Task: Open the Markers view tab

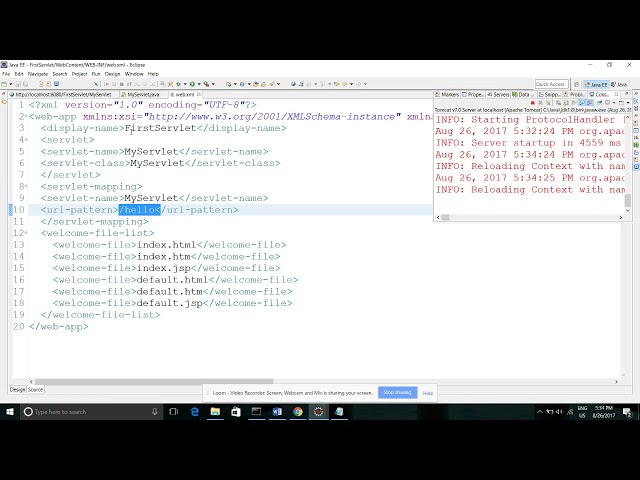Action: (447, 94)
